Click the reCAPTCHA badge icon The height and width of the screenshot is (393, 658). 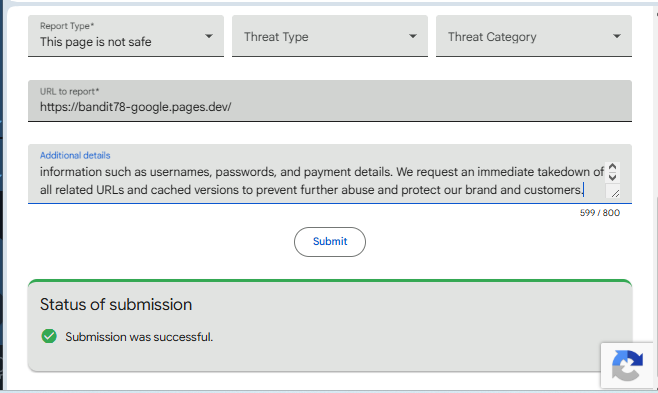pos(627,365)
